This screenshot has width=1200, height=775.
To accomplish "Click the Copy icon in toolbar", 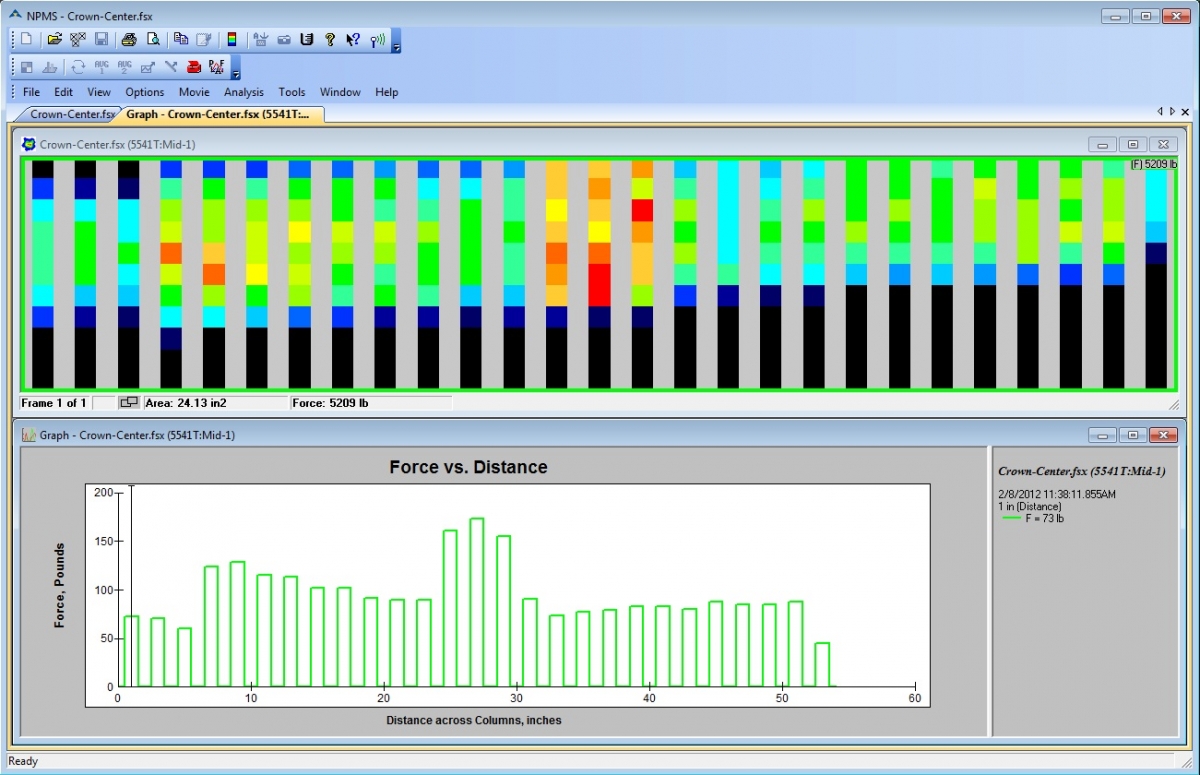I will click(x=181, y=40).
